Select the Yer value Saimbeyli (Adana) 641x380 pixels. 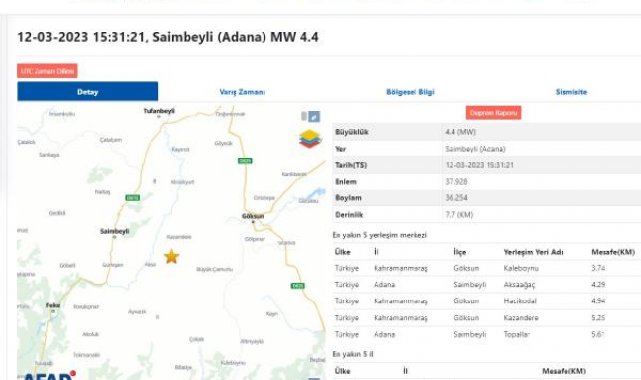click(475, 149)
